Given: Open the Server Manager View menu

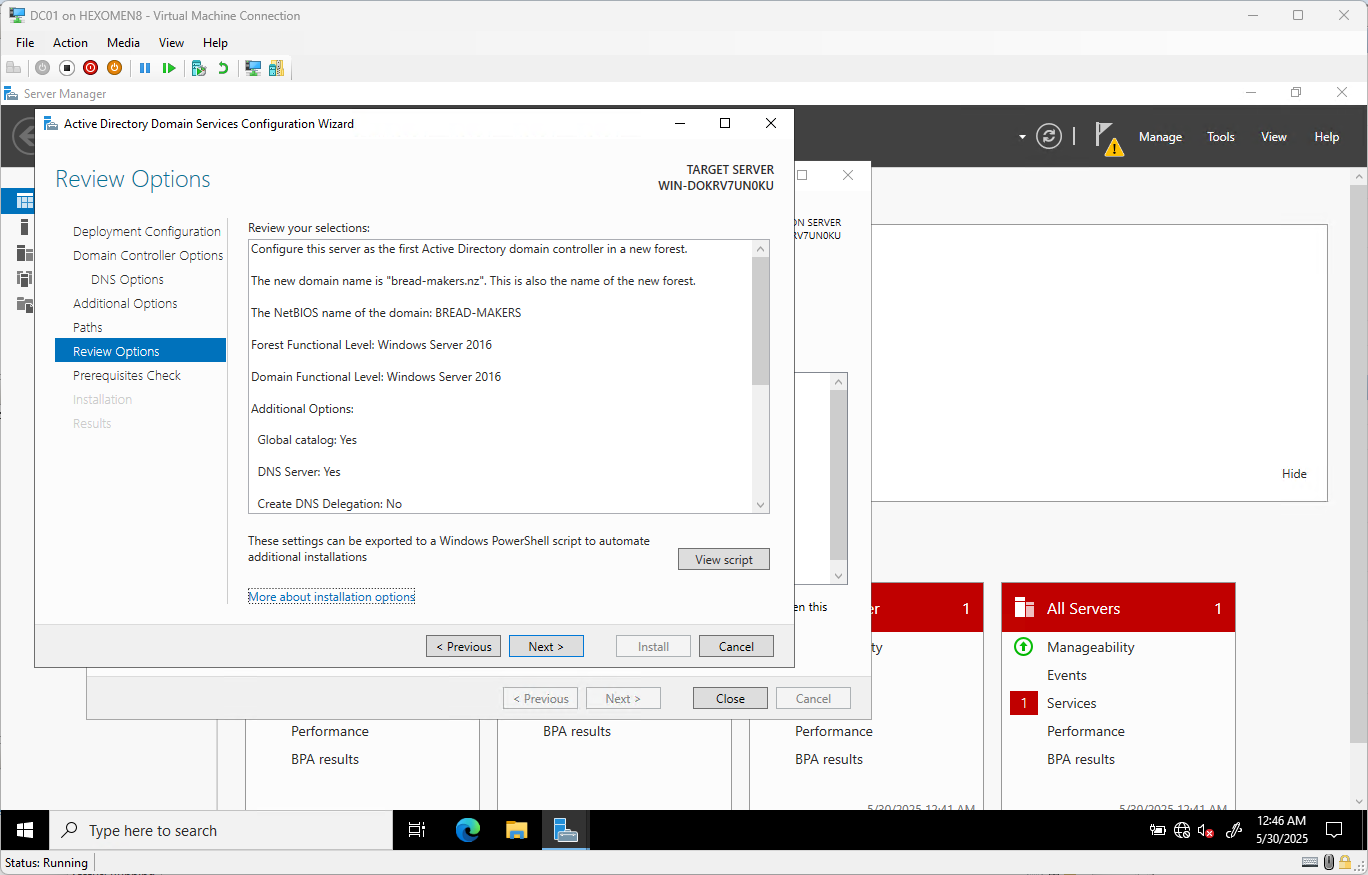Looking at the screenshot, I should click(1274, 137).
